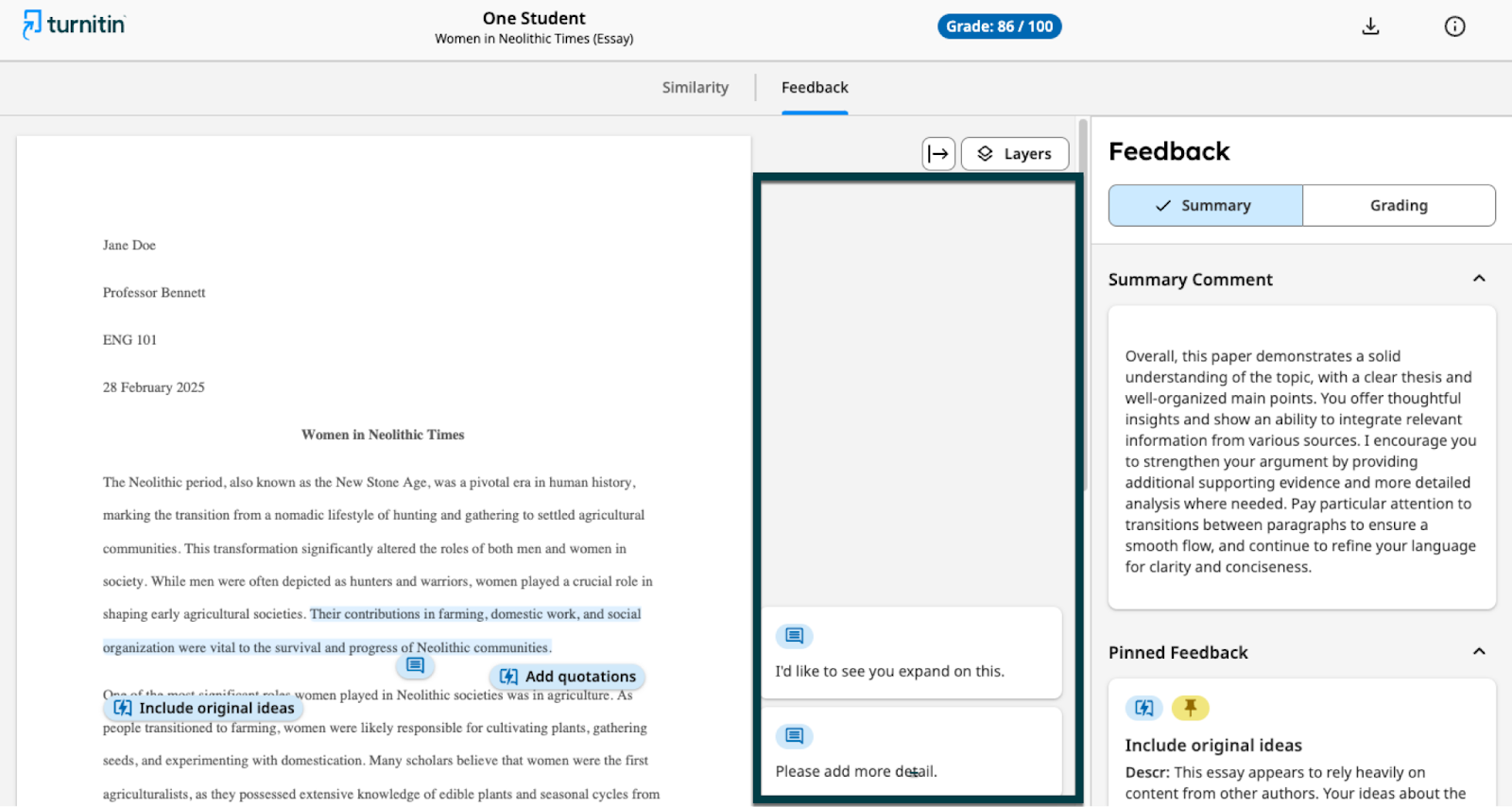1512x807 pixels.
Task: Click 'ENG 101' line in essay
Action: (129, 340)
